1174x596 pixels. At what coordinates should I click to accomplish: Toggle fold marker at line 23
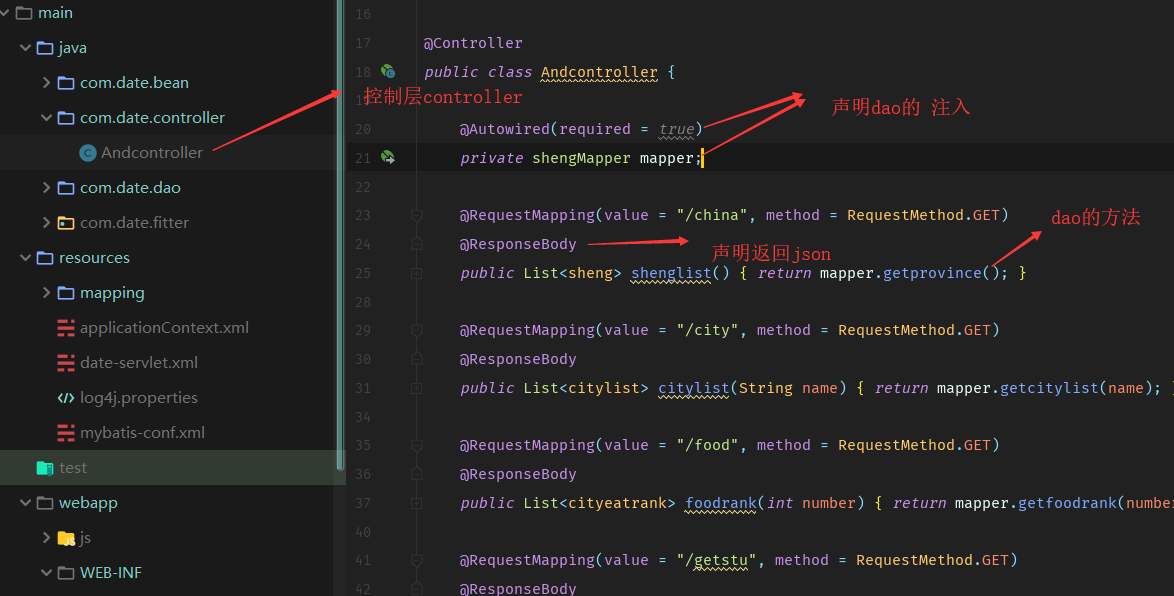[x=417, y=216]
